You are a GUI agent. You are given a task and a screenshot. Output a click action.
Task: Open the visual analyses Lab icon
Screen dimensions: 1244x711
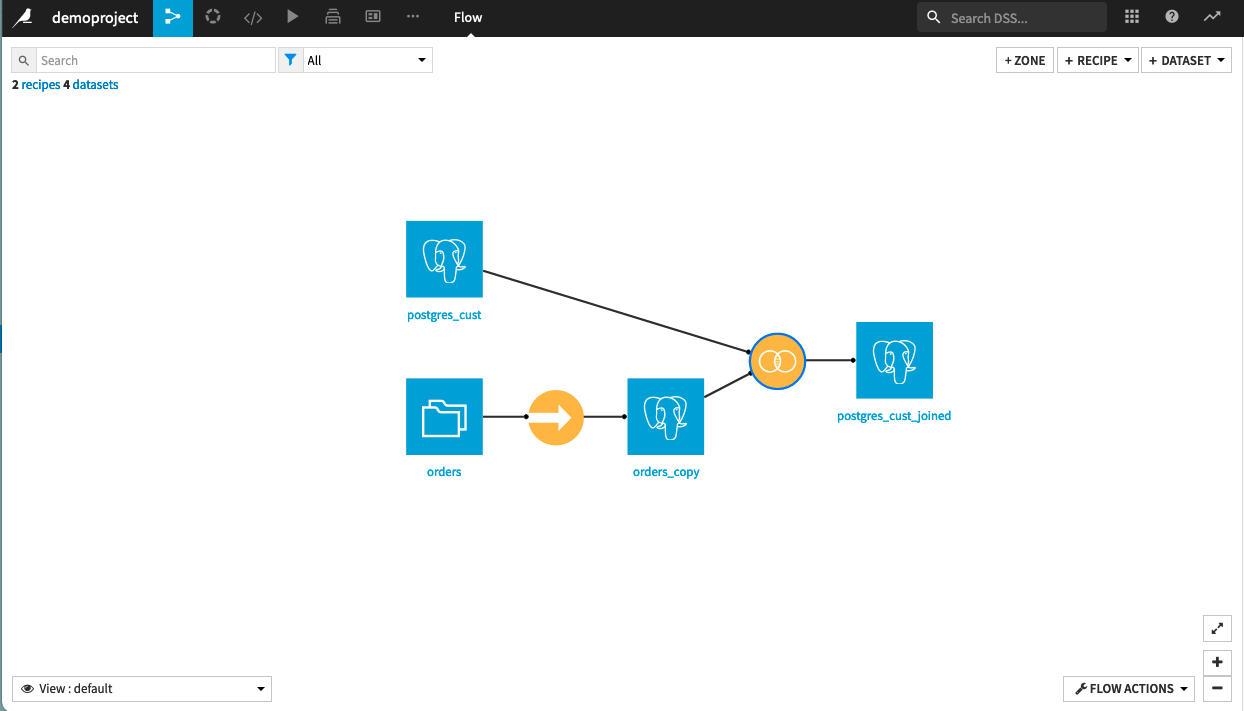pos(212,17)
